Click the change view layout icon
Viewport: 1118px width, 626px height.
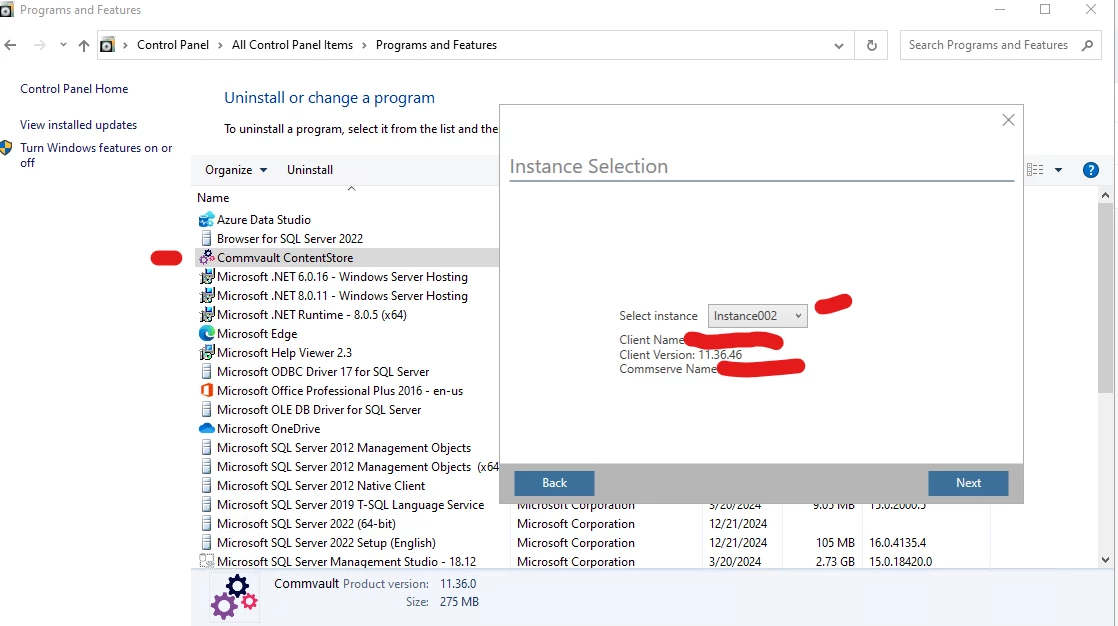pyautogui.click(x=1035, y=170)
